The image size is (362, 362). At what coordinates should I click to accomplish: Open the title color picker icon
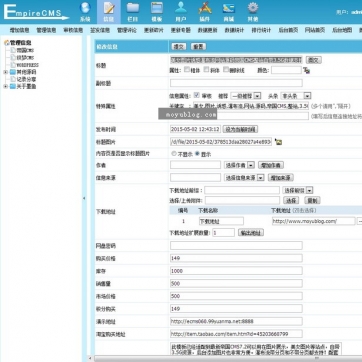tap(306, 70)
